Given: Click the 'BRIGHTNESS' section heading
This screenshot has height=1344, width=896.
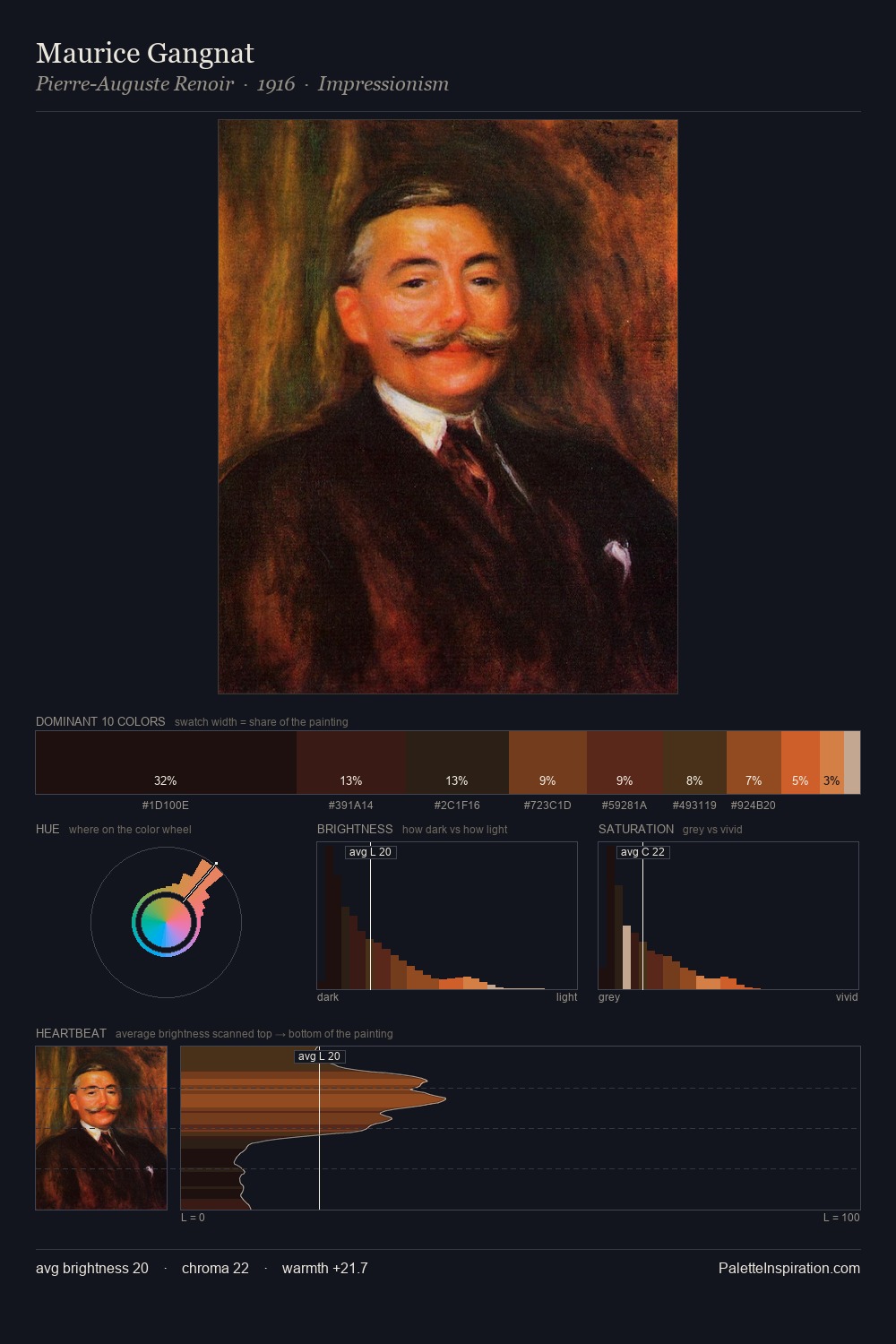Looking at the screenshot, I should 355,829.
